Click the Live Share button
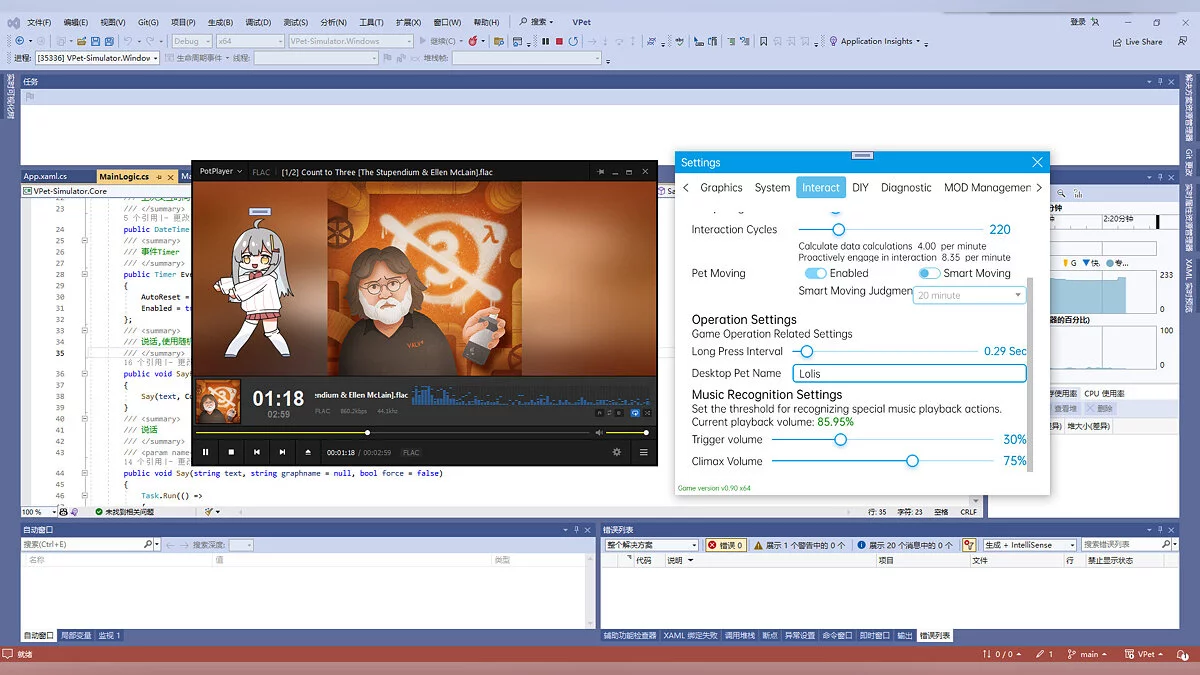Viewport: 1200px width, 675px height. click(1138, 41)
